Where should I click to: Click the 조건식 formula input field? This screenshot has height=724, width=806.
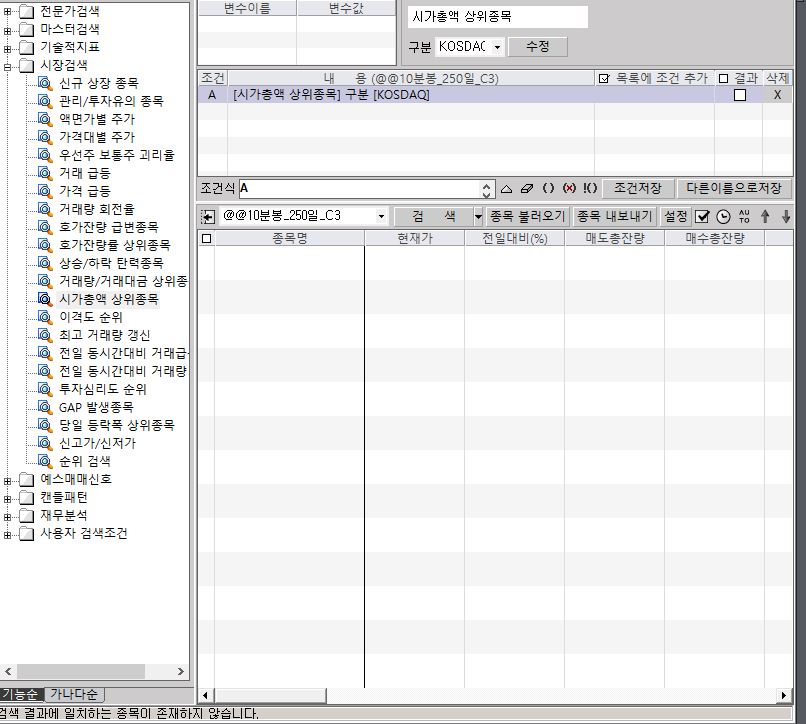pos(358,188)
